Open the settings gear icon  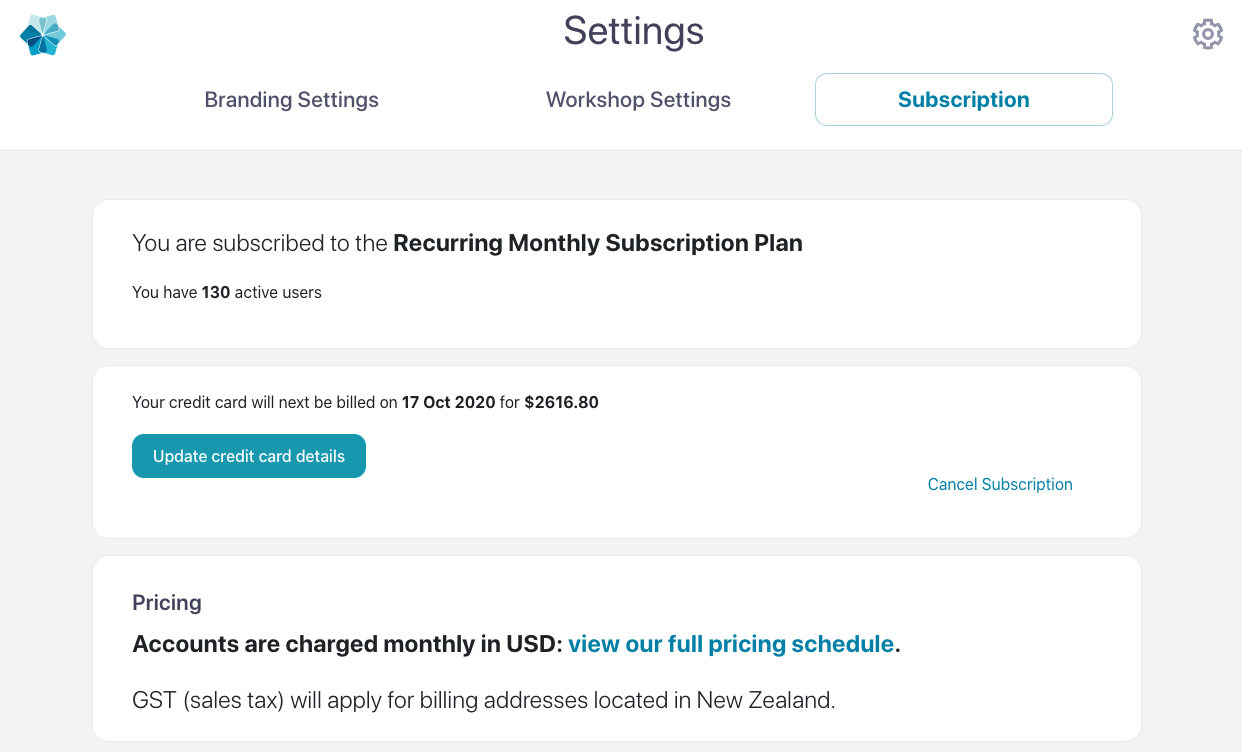pyautogui.click(x=1208, y=34)
